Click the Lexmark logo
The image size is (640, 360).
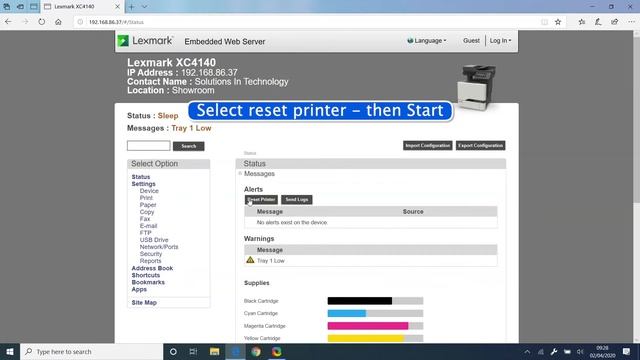click(x=145, y=41)
